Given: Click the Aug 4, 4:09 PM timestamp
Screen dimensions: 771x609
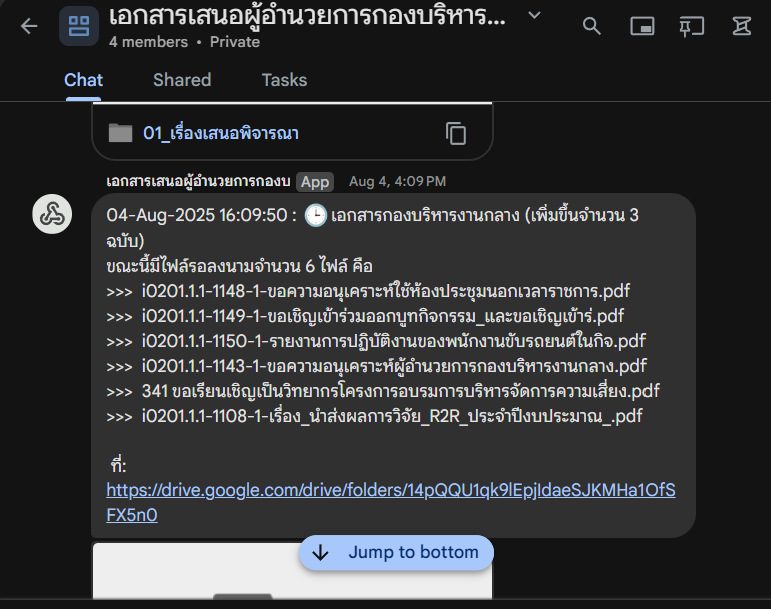Looking at the screenshot, I should pos(397,181).
